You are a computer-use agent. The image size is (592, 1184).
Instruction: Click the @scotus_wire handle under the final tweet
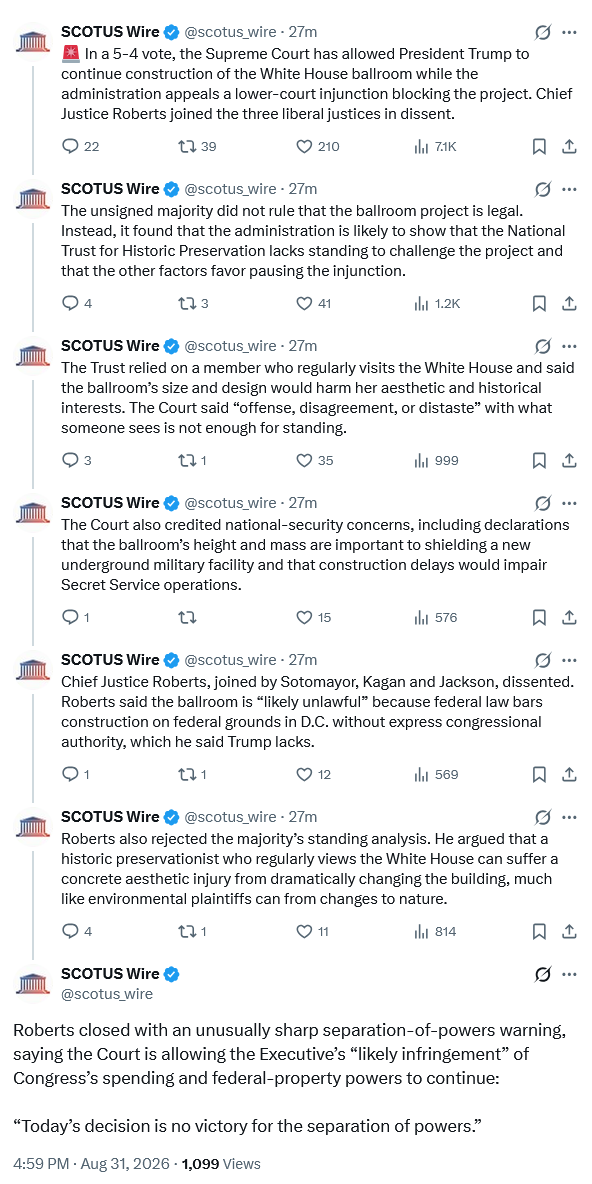click(106, 994)
